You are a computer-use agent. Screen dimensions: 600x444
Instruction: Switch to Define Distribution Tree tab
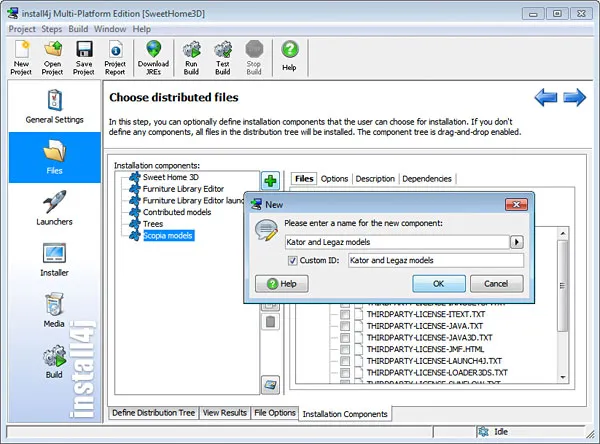click(x=153, y=413)
